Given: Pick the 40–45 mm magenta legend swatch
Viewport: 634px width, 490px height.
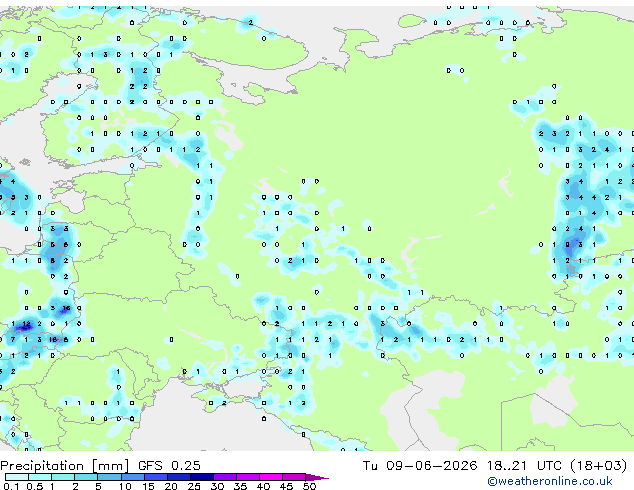Looking at the screenshot, I should [x=271, y=477].
